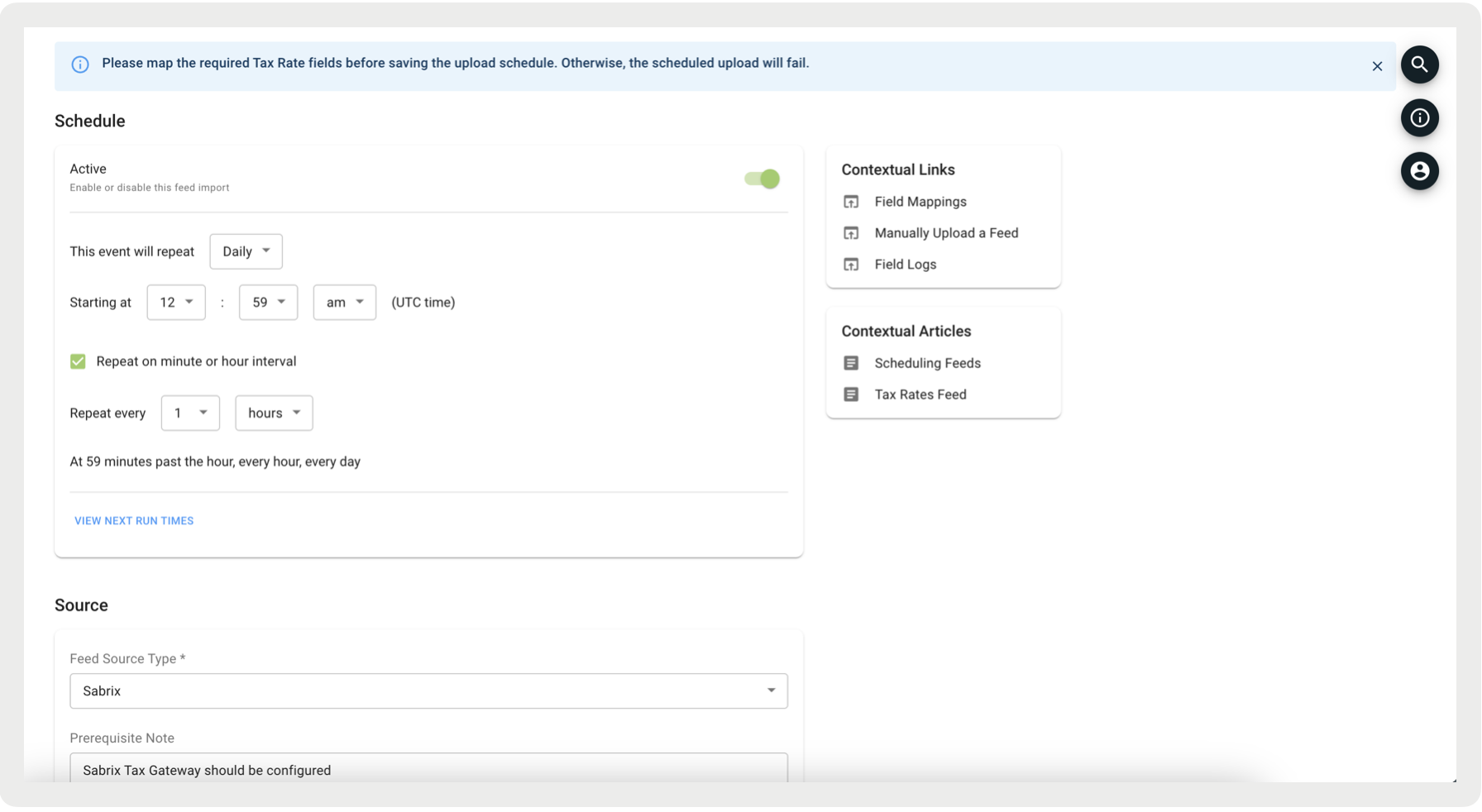This screenshot has width=1482, height=812.
Task: Open the starting minute dropdown showing 59
Action: [268, 303]
